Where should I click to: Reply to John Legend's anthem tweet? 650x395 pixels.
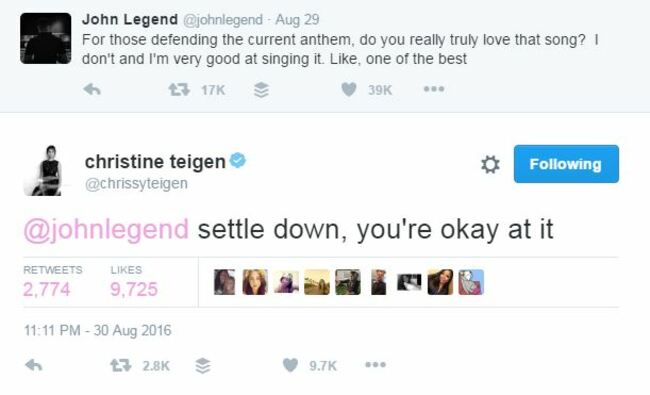[x=92, y=89]
